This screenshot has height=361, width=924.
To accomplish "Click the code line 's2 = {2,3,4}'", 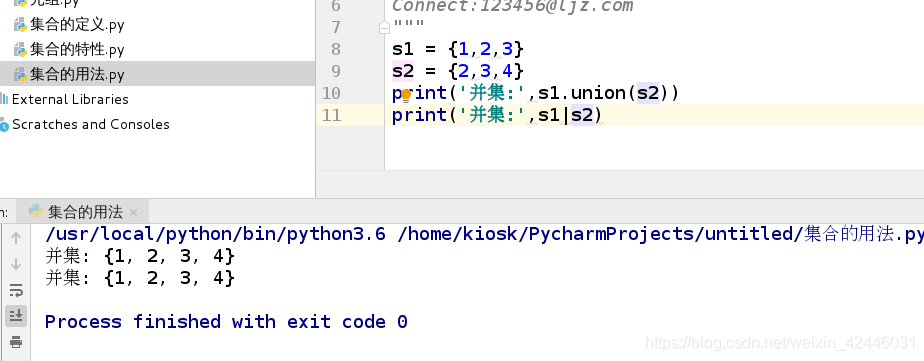I will point(458,71).
